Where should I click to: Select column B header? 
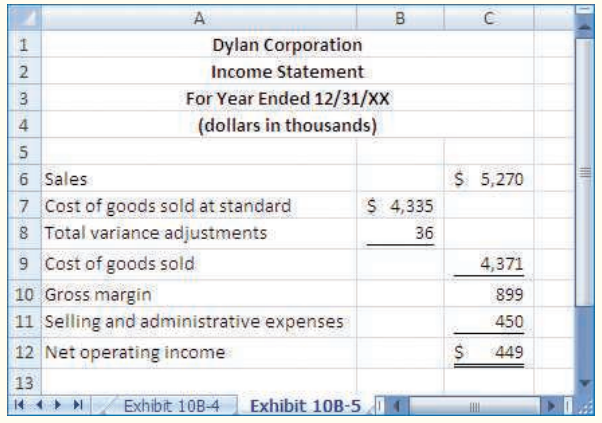click(x=400, y=18)
